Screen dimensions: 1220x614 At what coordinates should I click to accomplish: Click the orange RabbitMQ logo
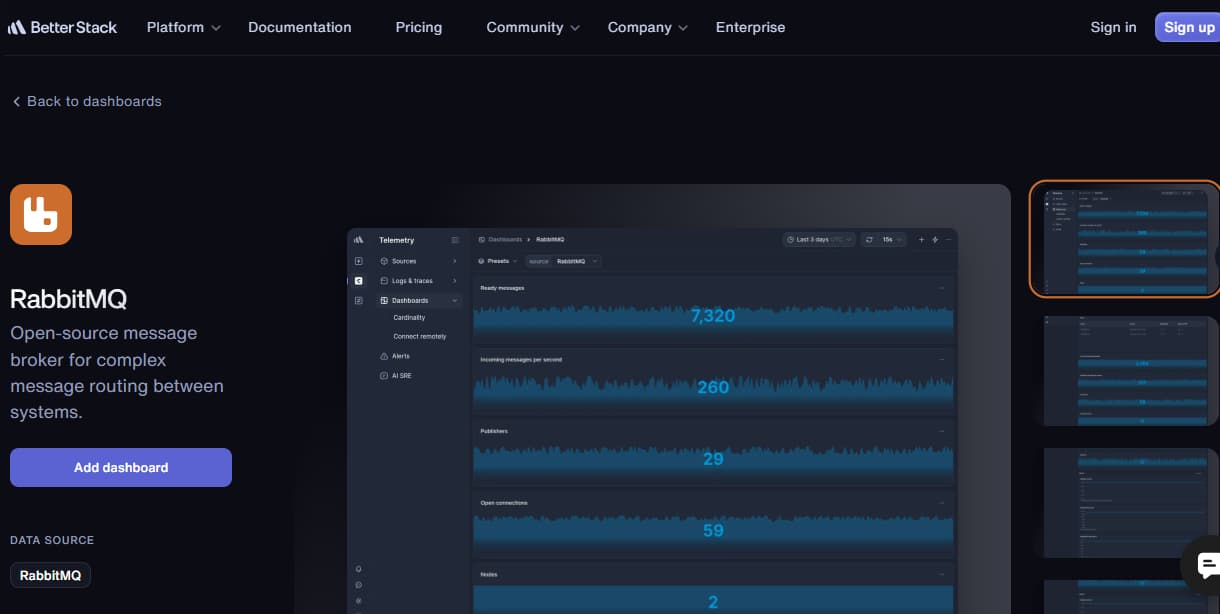click(x=40, y=214)
